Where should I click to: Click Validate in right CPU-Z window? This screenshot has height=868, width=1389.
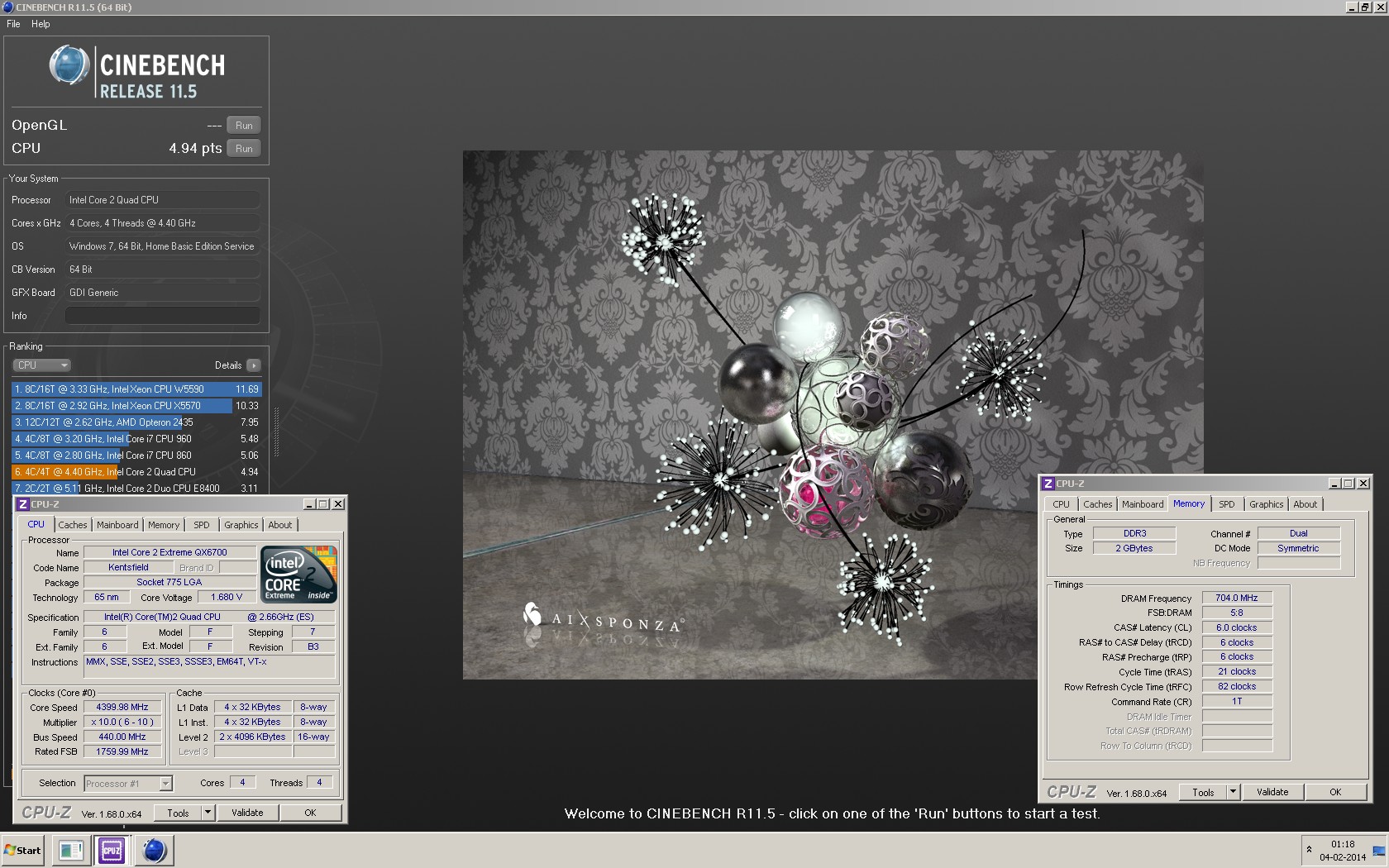coord(1272,793)
